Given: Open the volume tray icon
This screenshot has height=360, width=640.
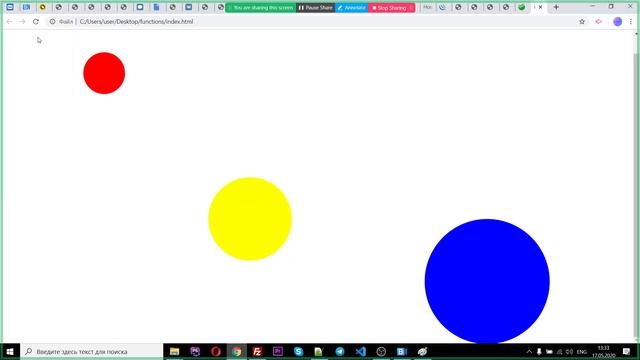Looking at the screenshot, I should pyautogui.click(x=569, y=352).
